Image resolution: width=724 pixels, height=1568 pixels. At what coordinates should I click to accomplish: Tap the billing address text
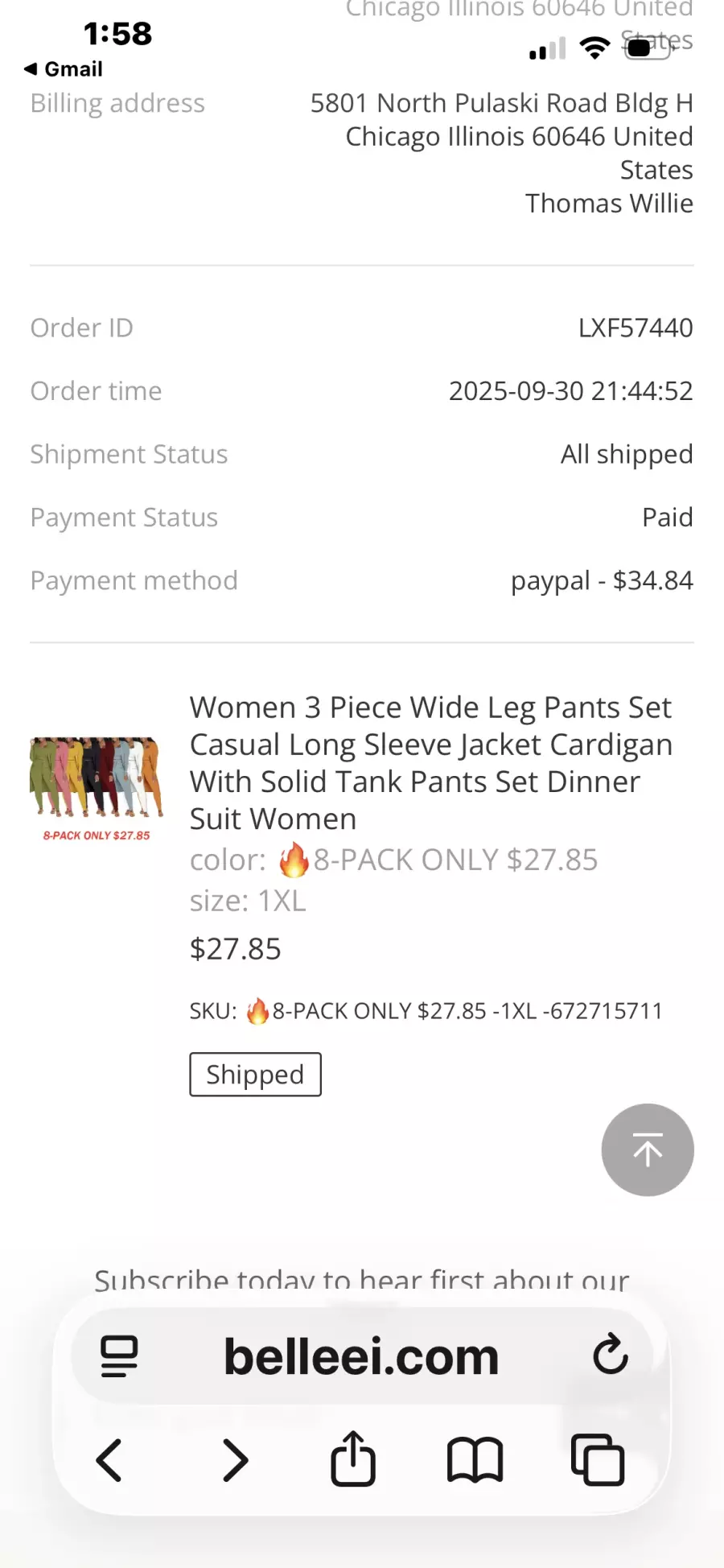(x=501, y=153)
